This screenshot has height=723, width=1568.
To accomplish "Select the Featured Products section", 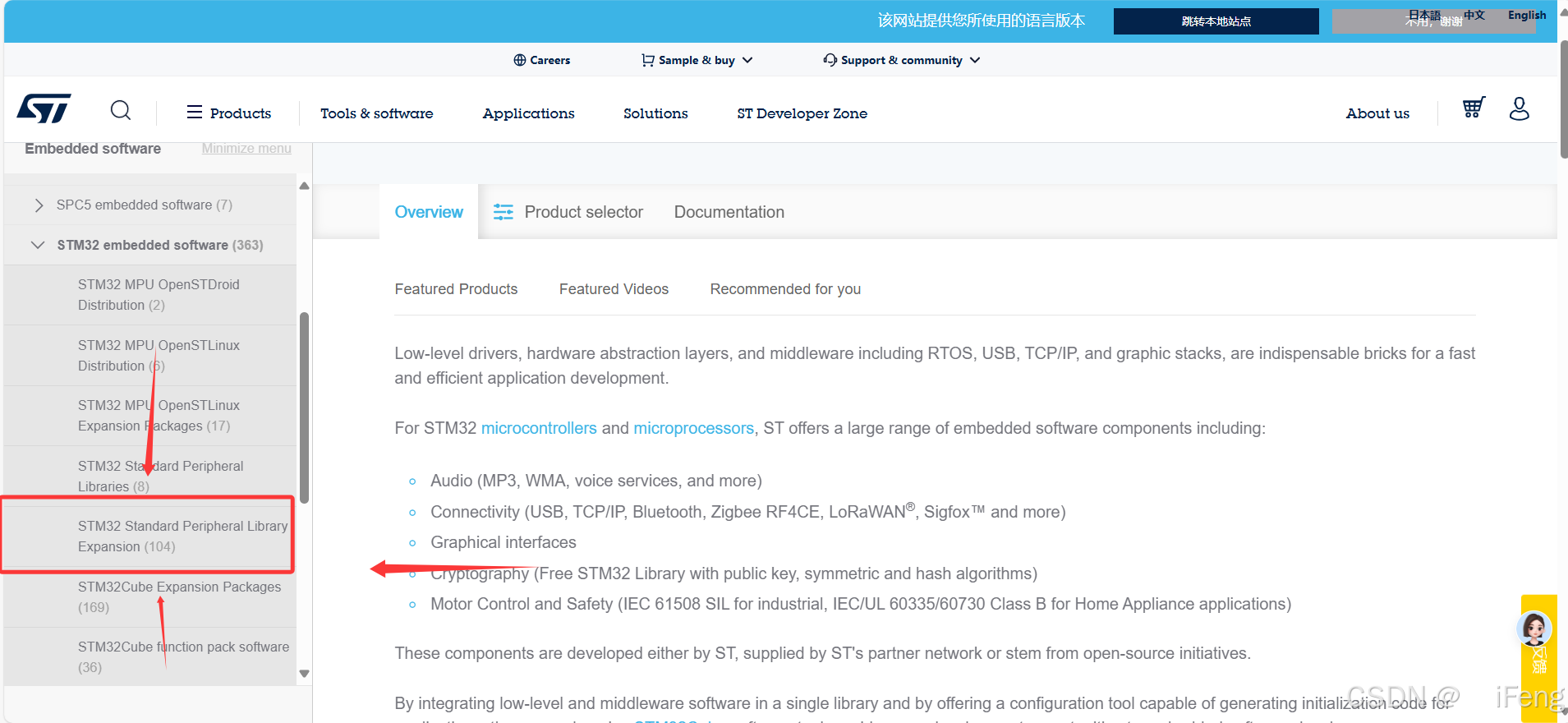I will (456, 289).
